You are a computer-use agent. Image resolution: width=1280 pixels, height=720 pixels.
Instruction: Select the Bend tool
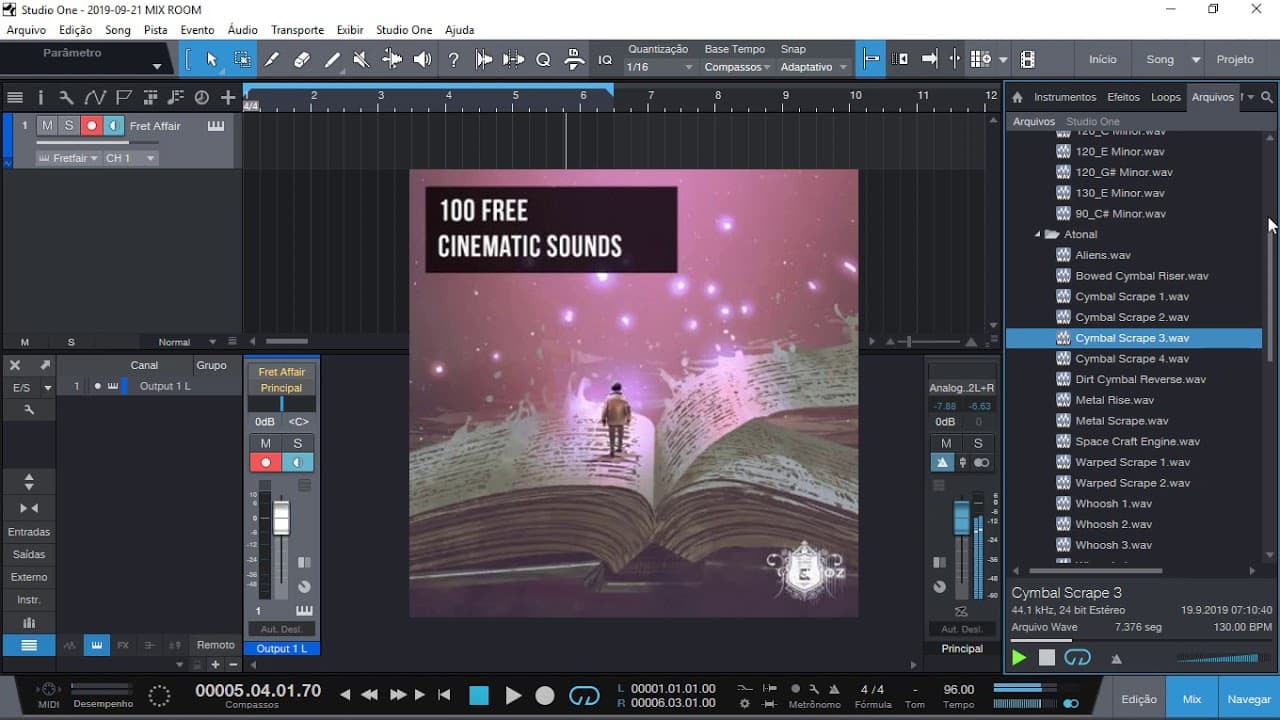pyautogui.click(x=392, y=60)
